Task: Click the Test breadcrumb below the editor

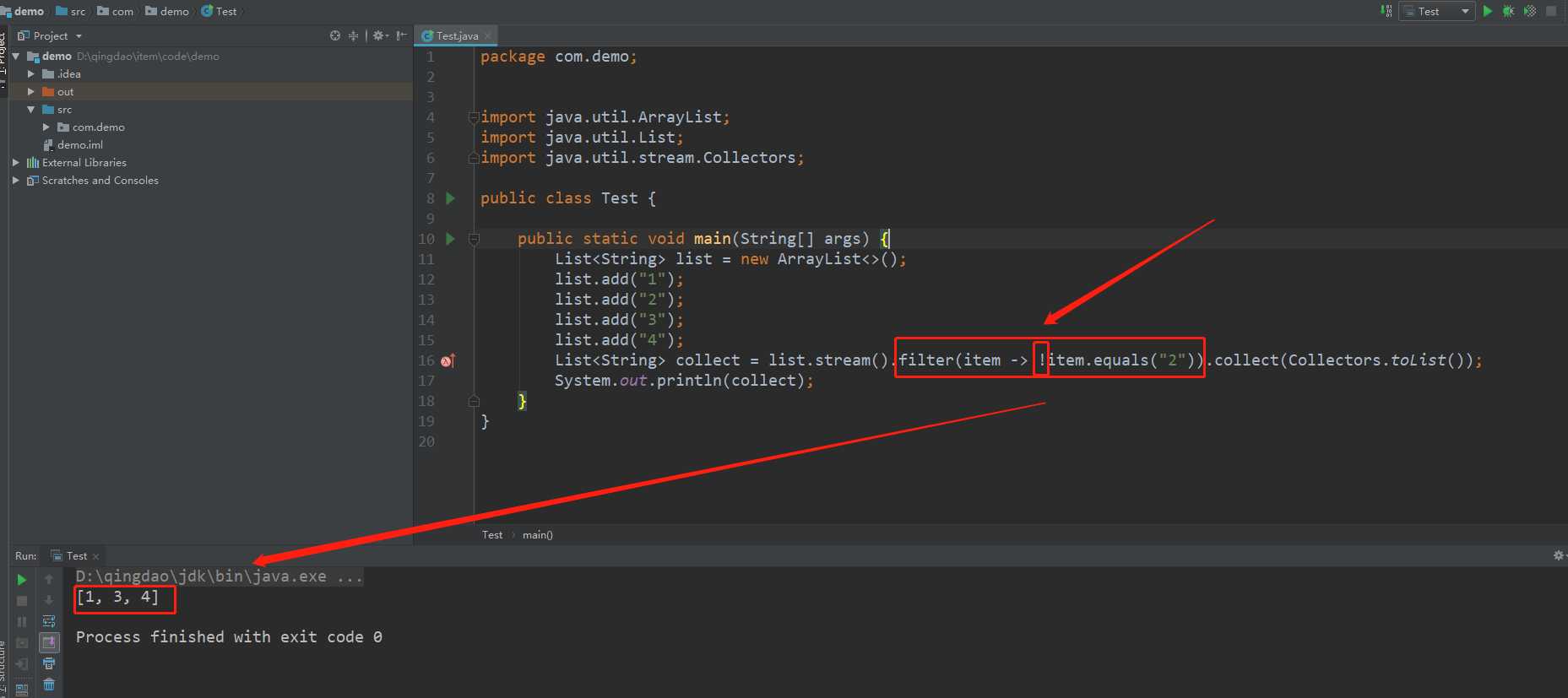Action: (492, 535)
